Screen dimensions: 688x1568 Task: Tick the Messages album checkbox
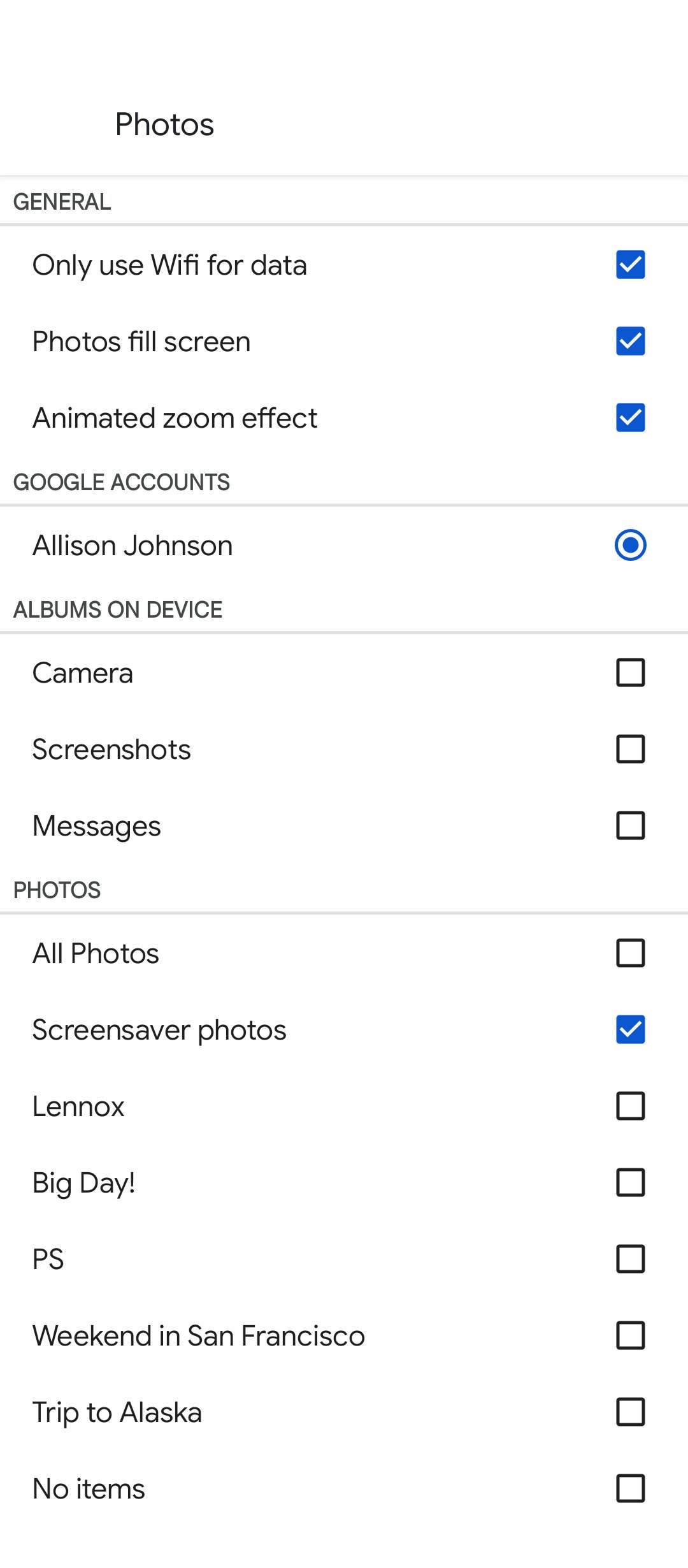point(630,825)
